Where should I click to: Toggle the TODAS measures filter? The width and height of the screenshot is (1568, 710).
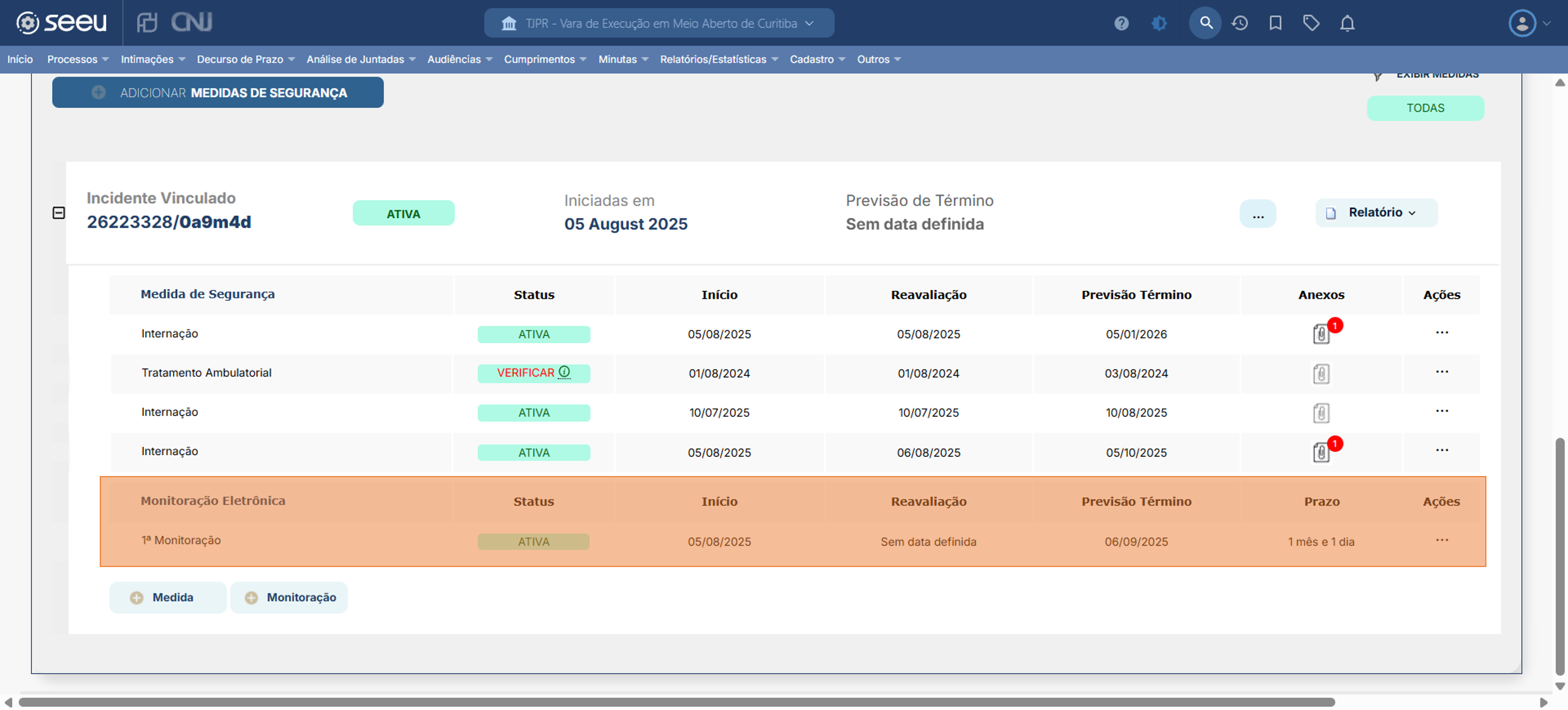click(1425, 108)
